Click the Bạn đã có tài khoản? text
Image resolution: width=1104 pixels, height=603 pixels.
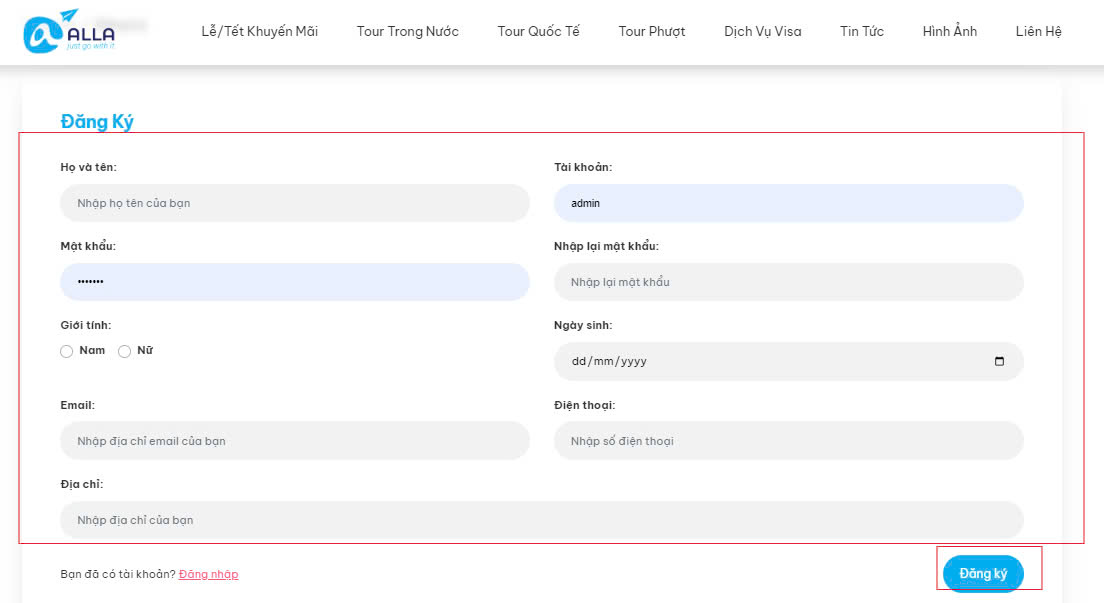118,574
